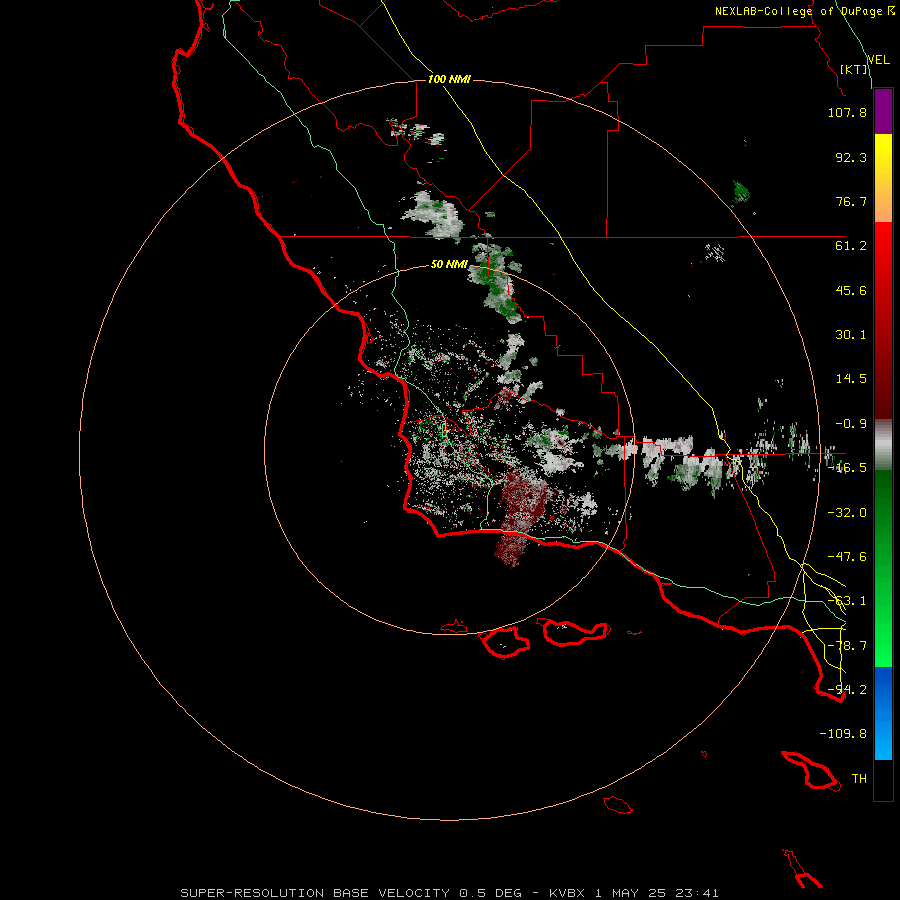Click the -32.0 velocity scale value
The image size is (900, 900).
[x=847, y=513]
